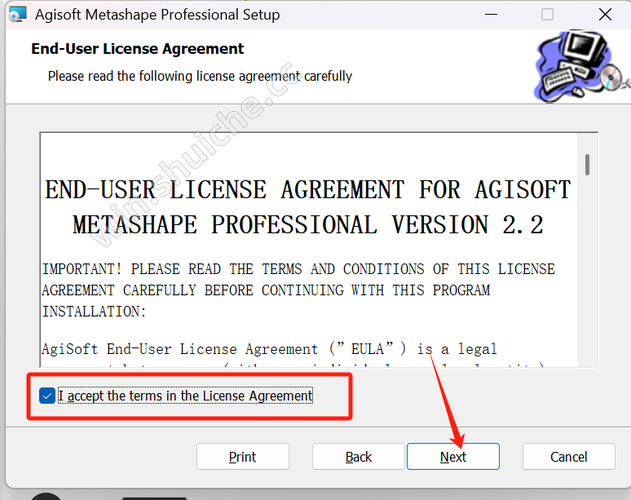Minimize the setup window
The image size is (631, 500).
491,14
